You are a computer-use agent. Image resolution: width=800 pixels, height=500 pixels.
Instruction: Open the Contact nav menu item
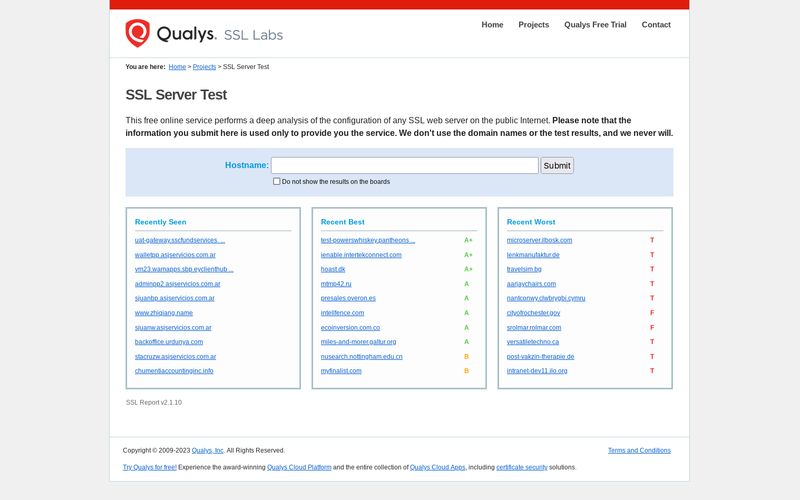tap(656, 24)
